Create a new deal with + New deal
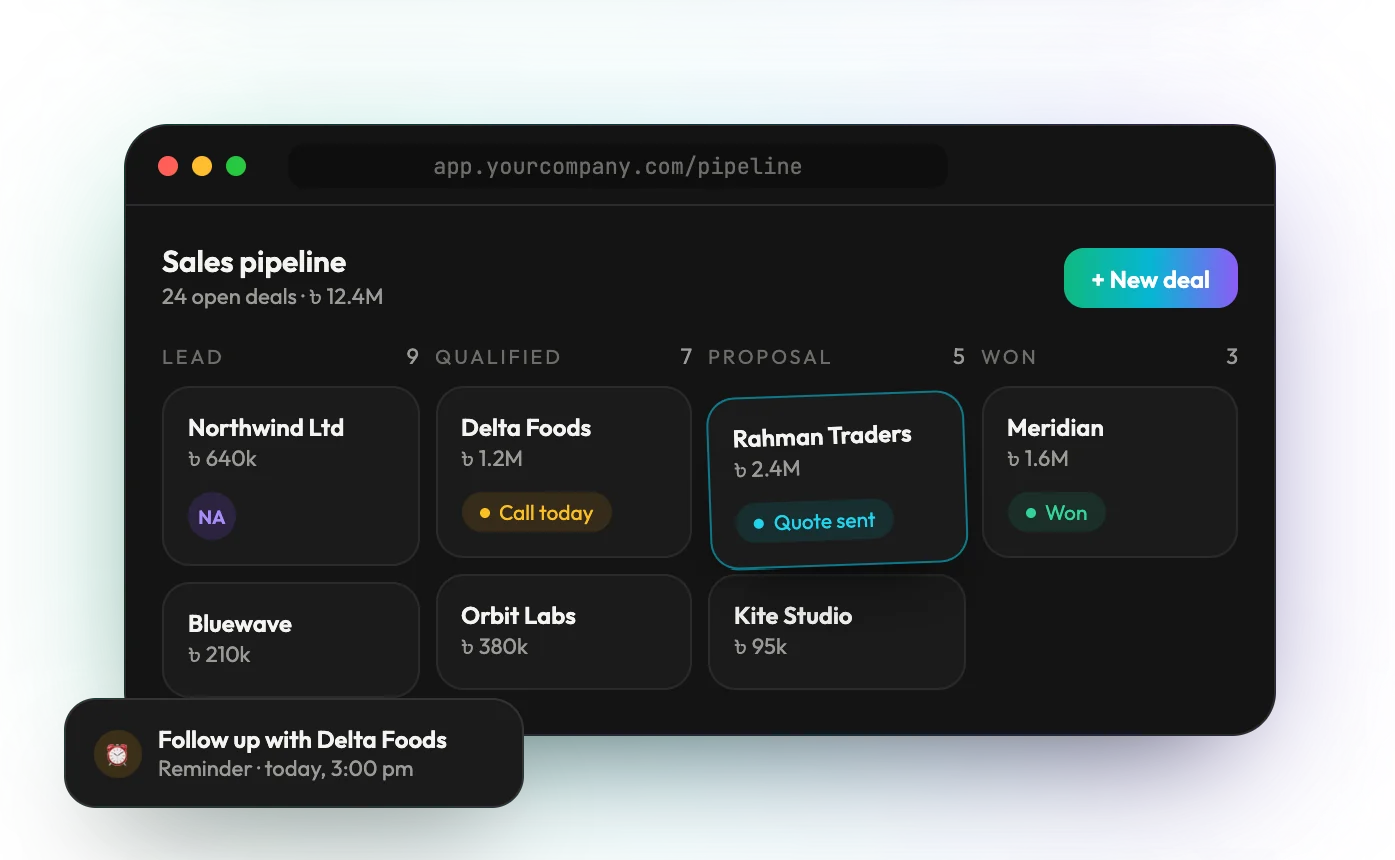This screenshot has width=1395, height=860. [1151, 278]
